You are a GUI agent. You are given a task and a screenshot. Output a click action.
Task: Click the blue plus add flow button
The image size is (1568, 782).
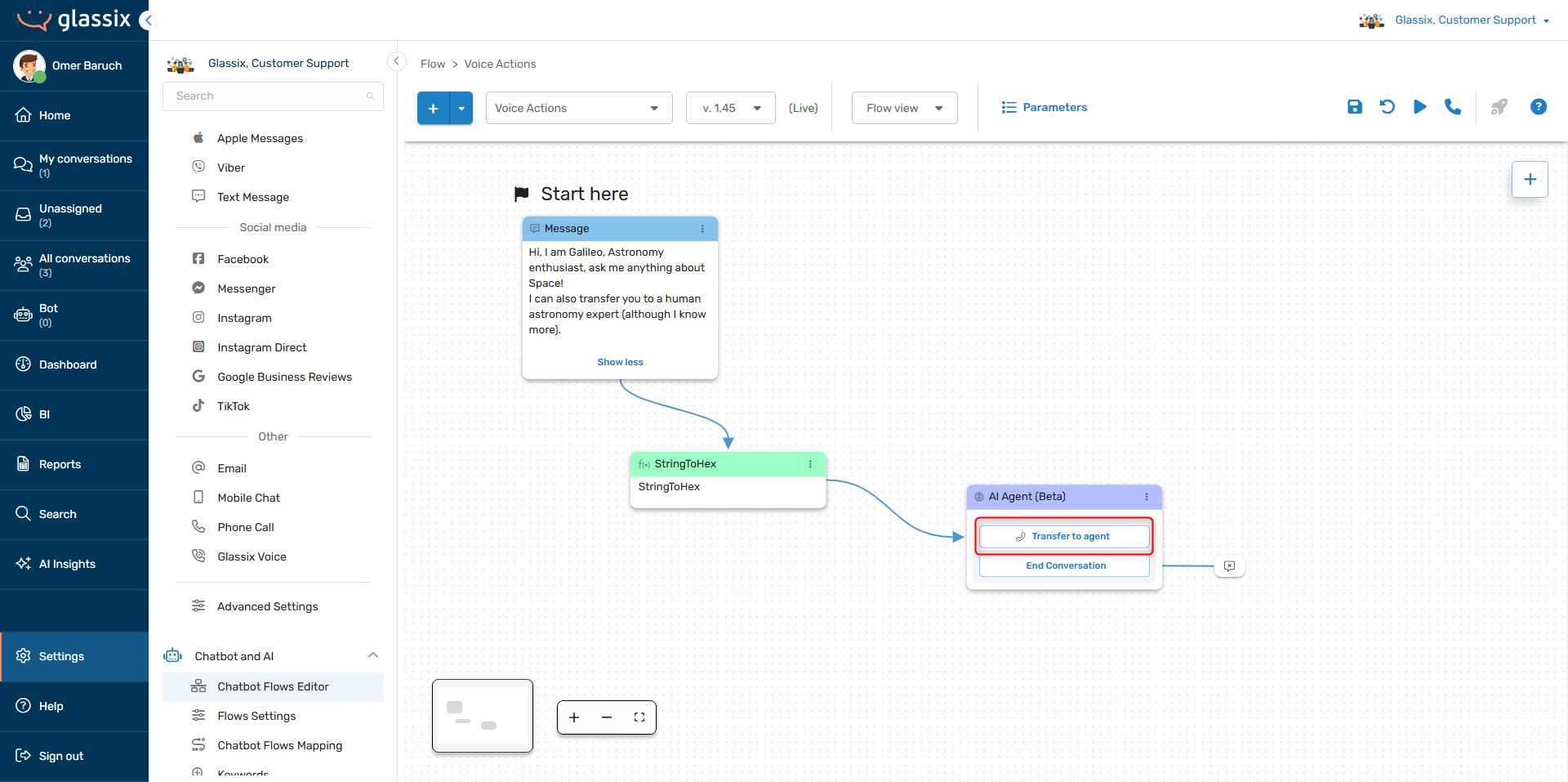point(433,108)
